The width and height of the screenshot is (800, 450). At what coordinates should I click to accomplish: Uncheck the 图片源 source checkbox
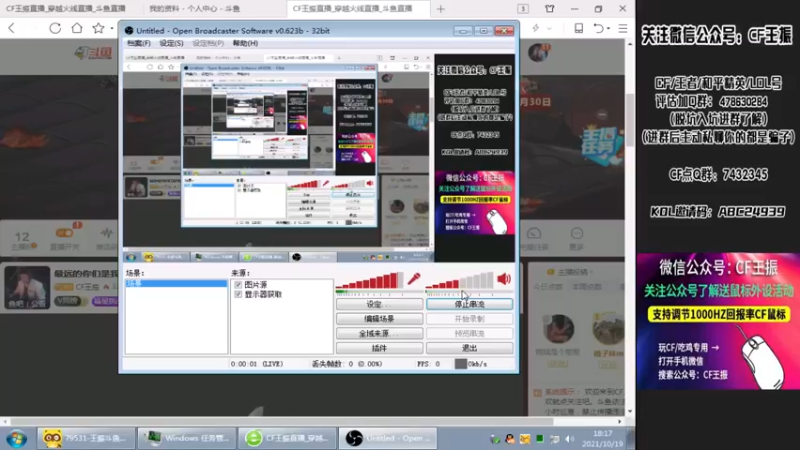pyautogui.click(x=238, y=284)
